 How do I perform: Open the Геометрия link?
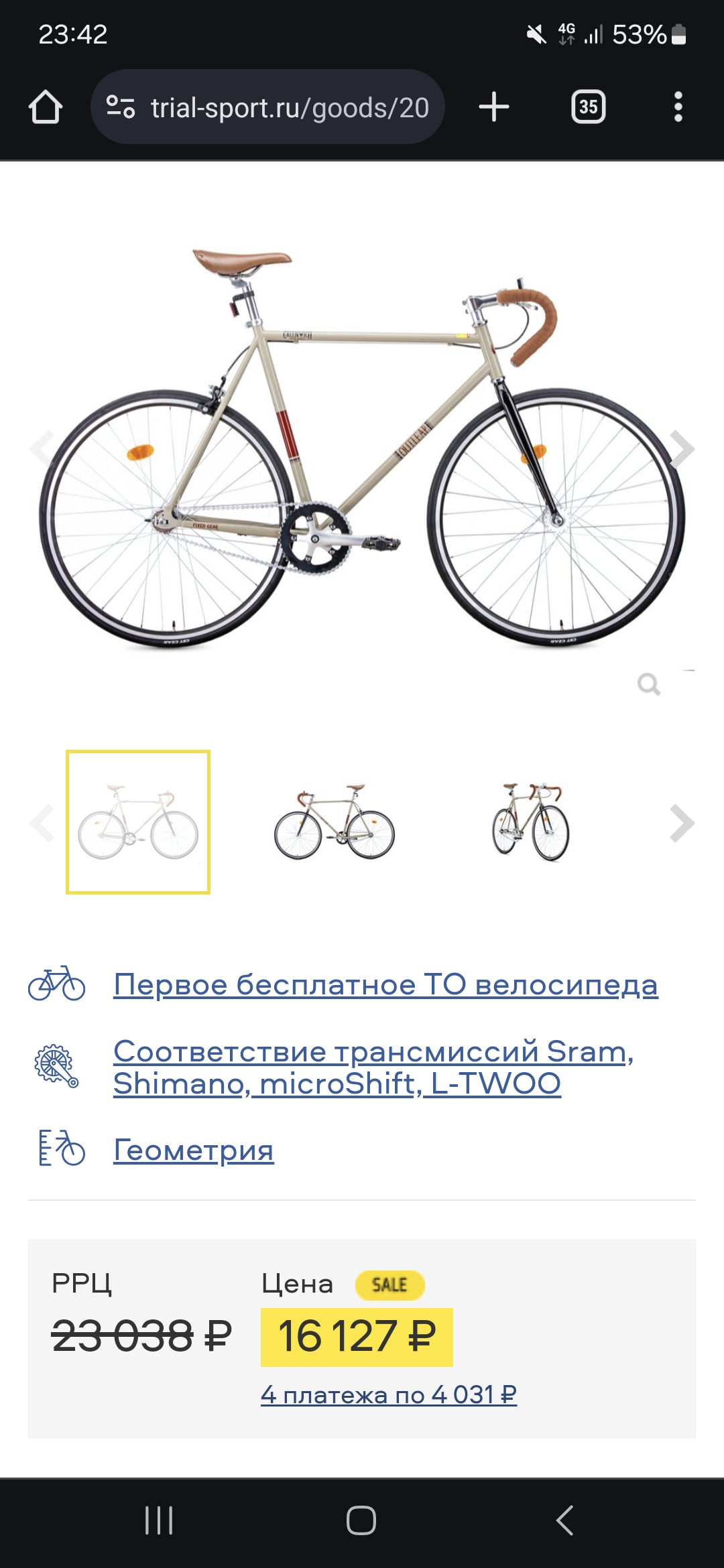point(194,1150)
